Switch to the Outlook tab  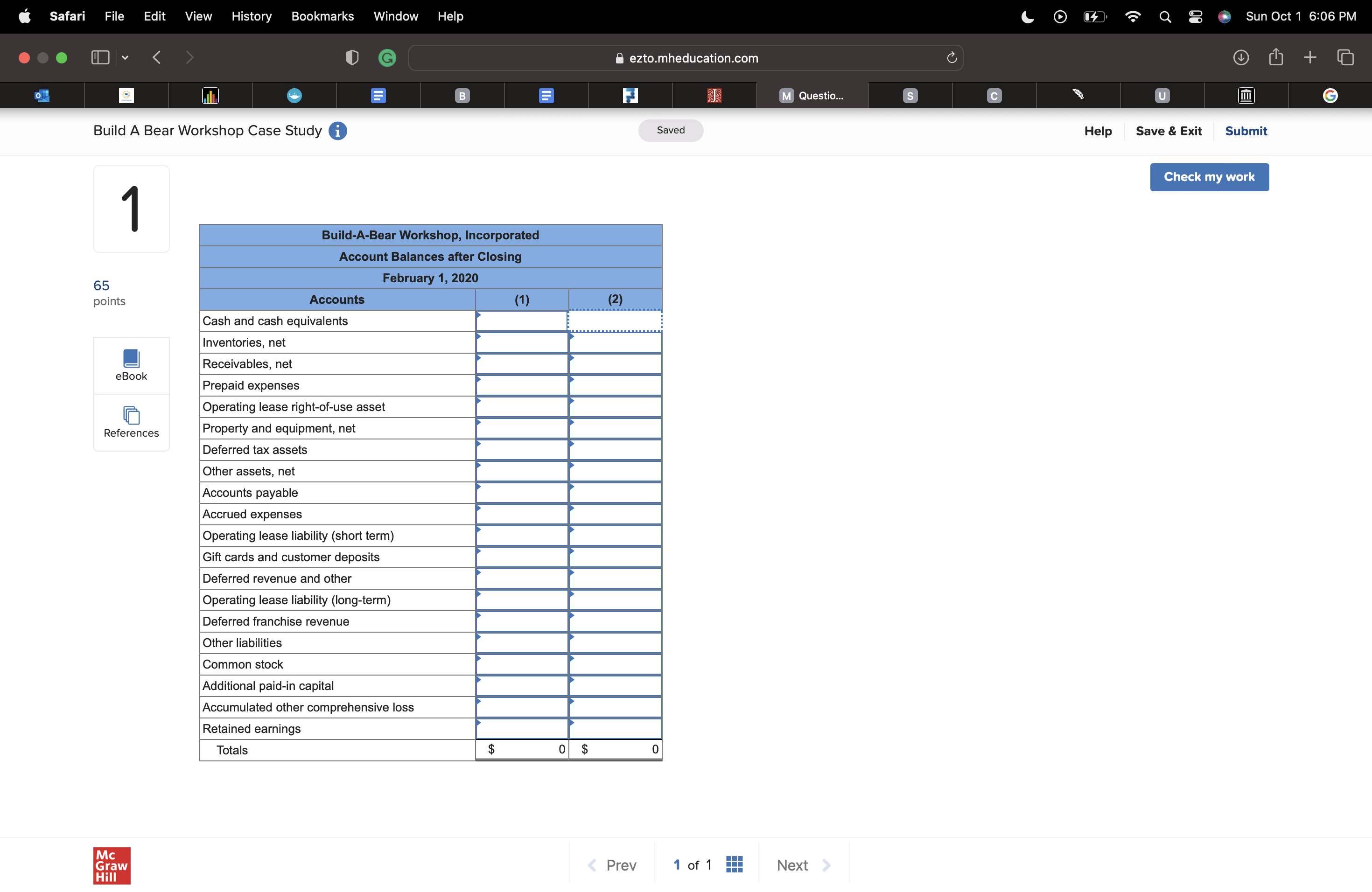tap(42, 96)
